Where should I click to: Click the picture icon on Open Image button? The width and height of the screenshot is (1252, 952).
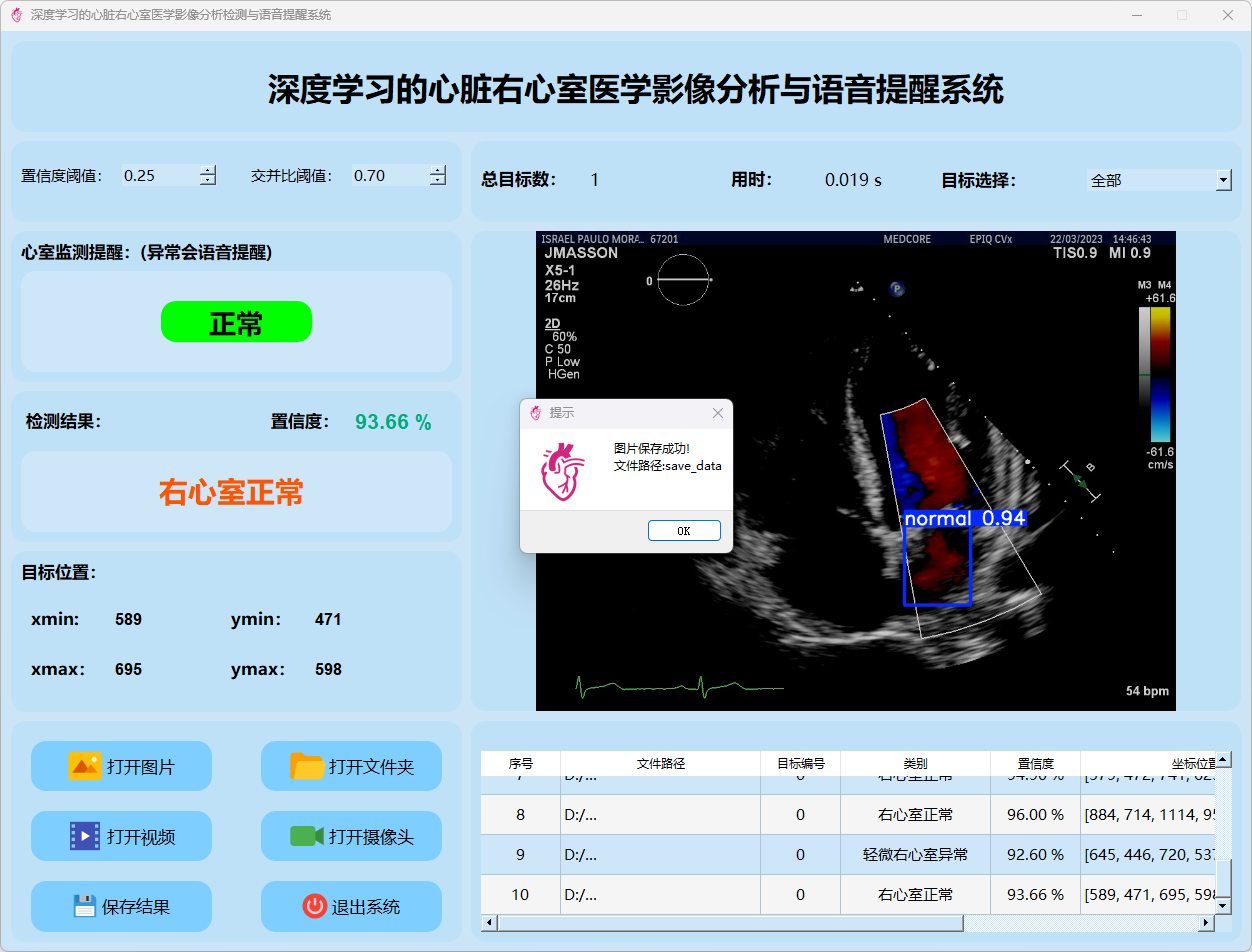(x=84, y=766)
